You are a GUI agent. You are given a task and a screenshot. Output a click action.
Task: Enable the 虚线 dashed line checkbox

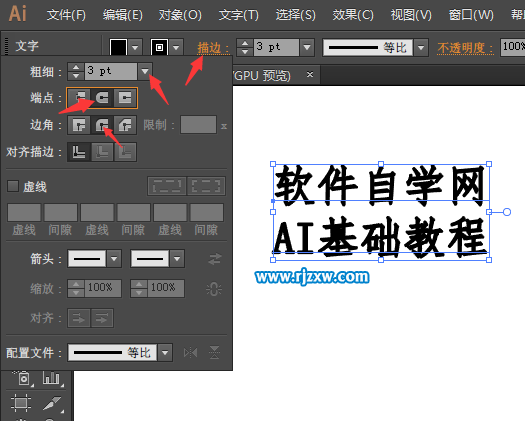pos(13,186)
